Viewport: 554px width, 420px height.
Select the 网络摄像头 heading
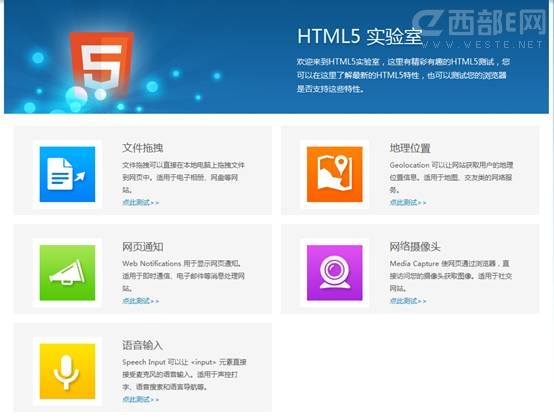pos(415,247)
